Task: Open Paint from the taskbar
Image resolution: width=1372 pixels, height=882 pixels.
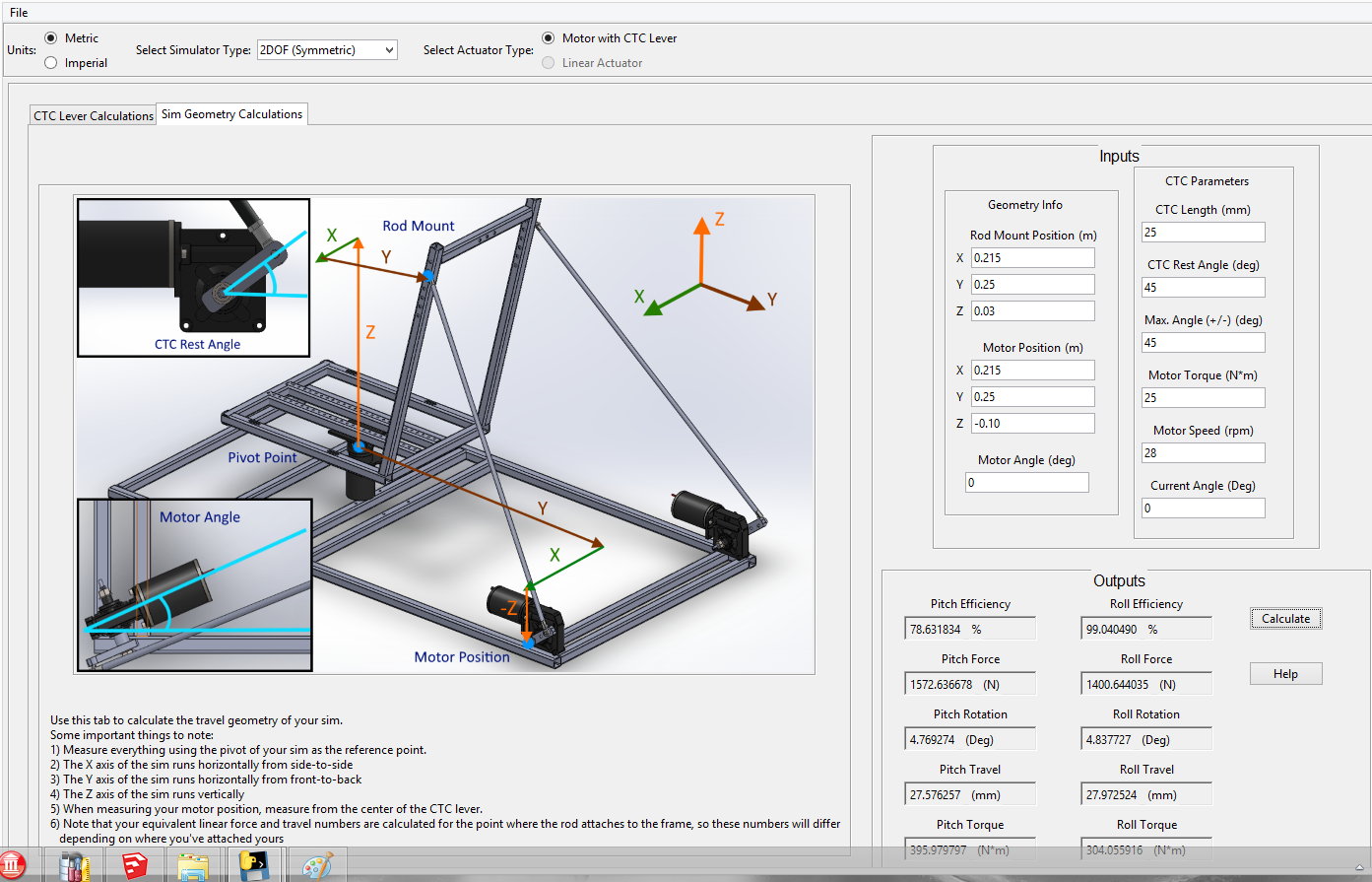Action: [316, 866]
